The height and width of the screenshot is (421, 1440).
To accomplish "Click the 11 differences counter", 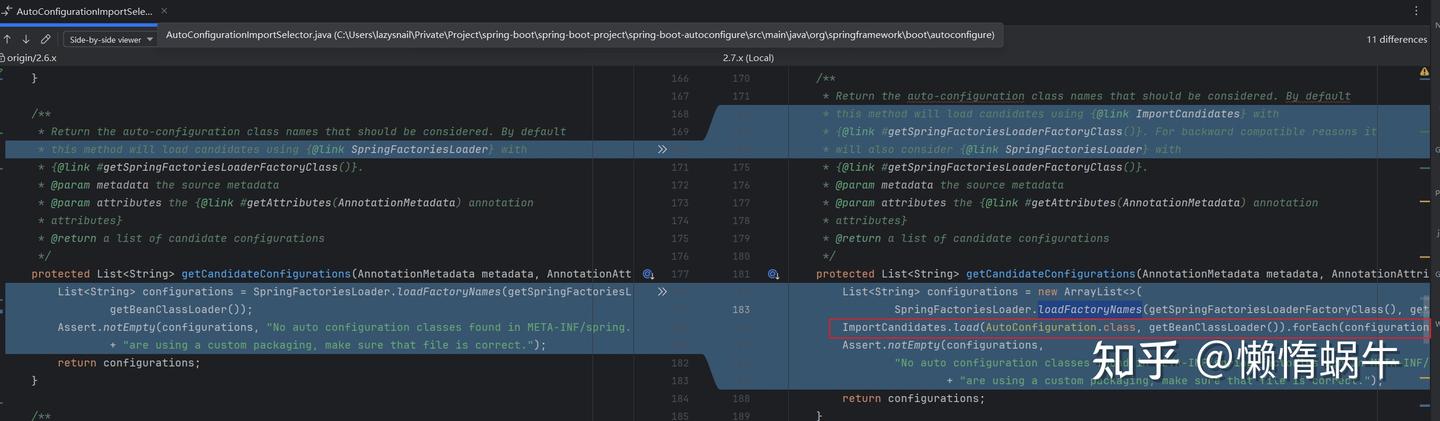I will click(x=1396, y=40).
